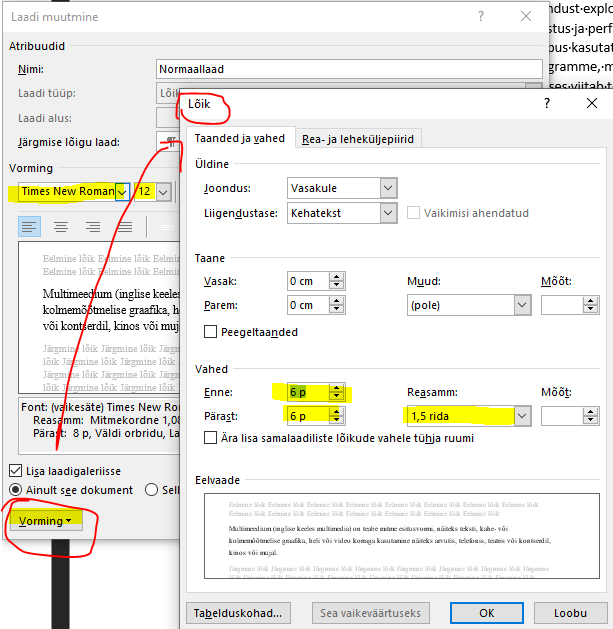Apply justify alignment icon

click(125, 228)
